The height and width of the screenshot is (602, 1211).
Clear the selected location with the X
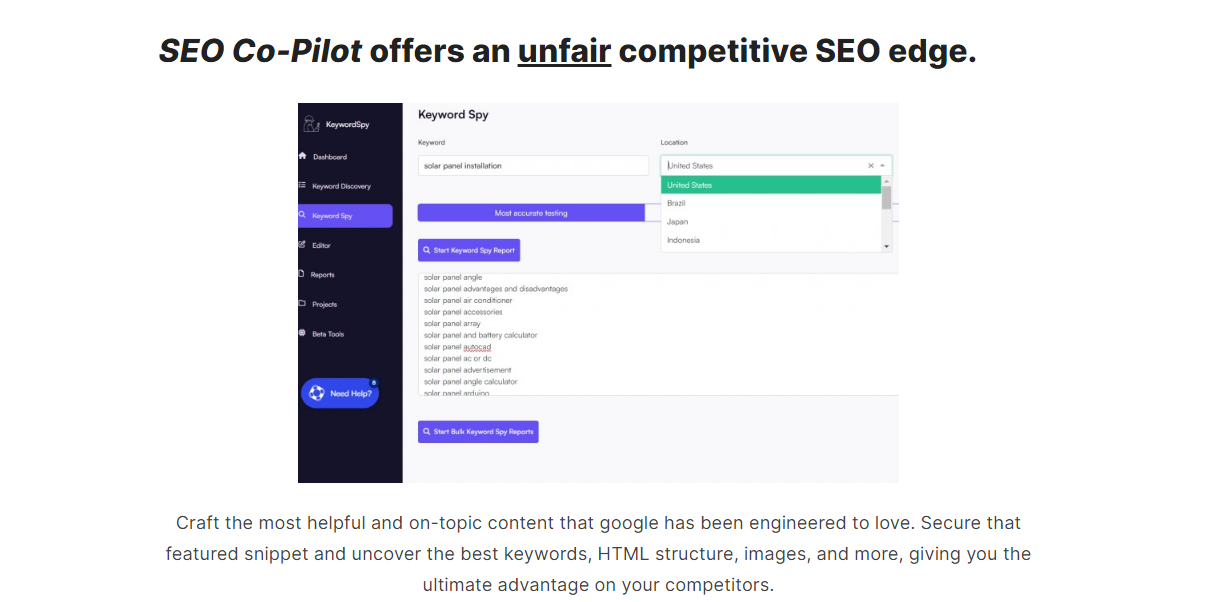(871, 164)
